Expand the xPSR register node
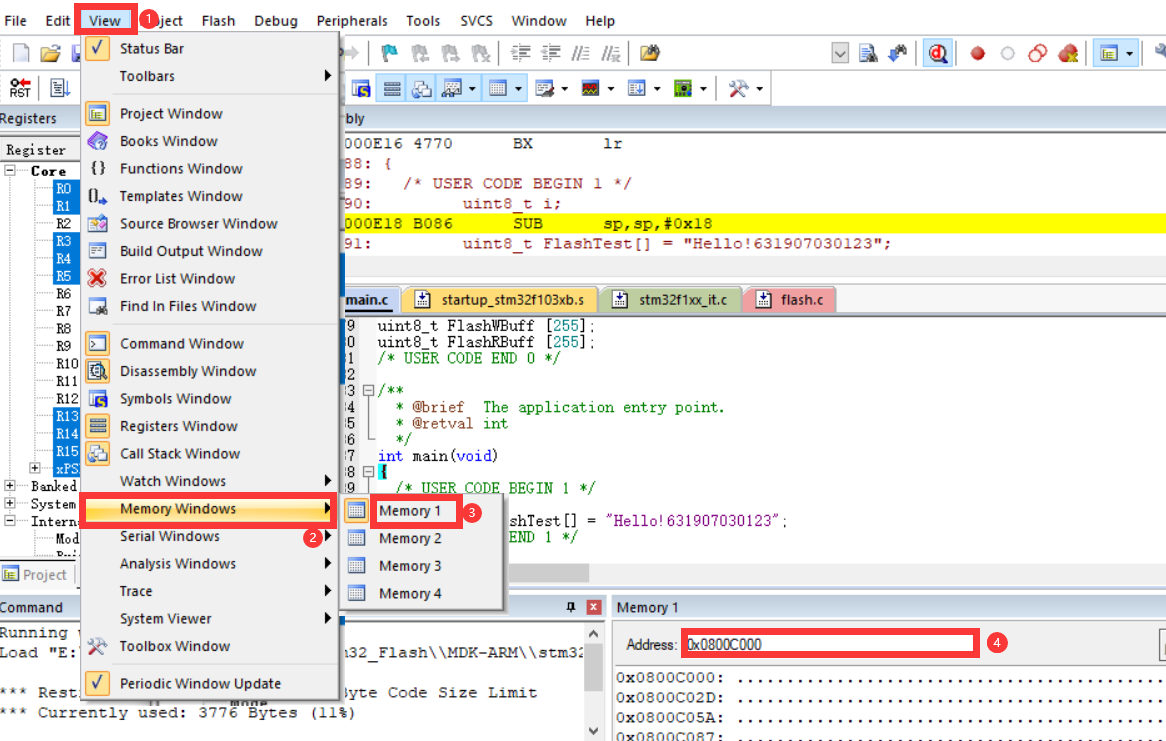 click(35, 468)
